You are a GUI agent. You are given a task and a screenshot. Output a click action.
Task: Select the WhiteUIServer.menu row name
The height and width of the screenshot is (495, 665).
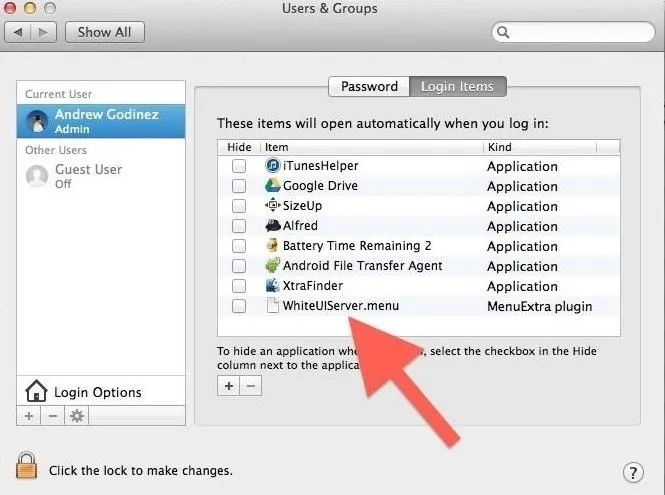(x=341, y=305)
